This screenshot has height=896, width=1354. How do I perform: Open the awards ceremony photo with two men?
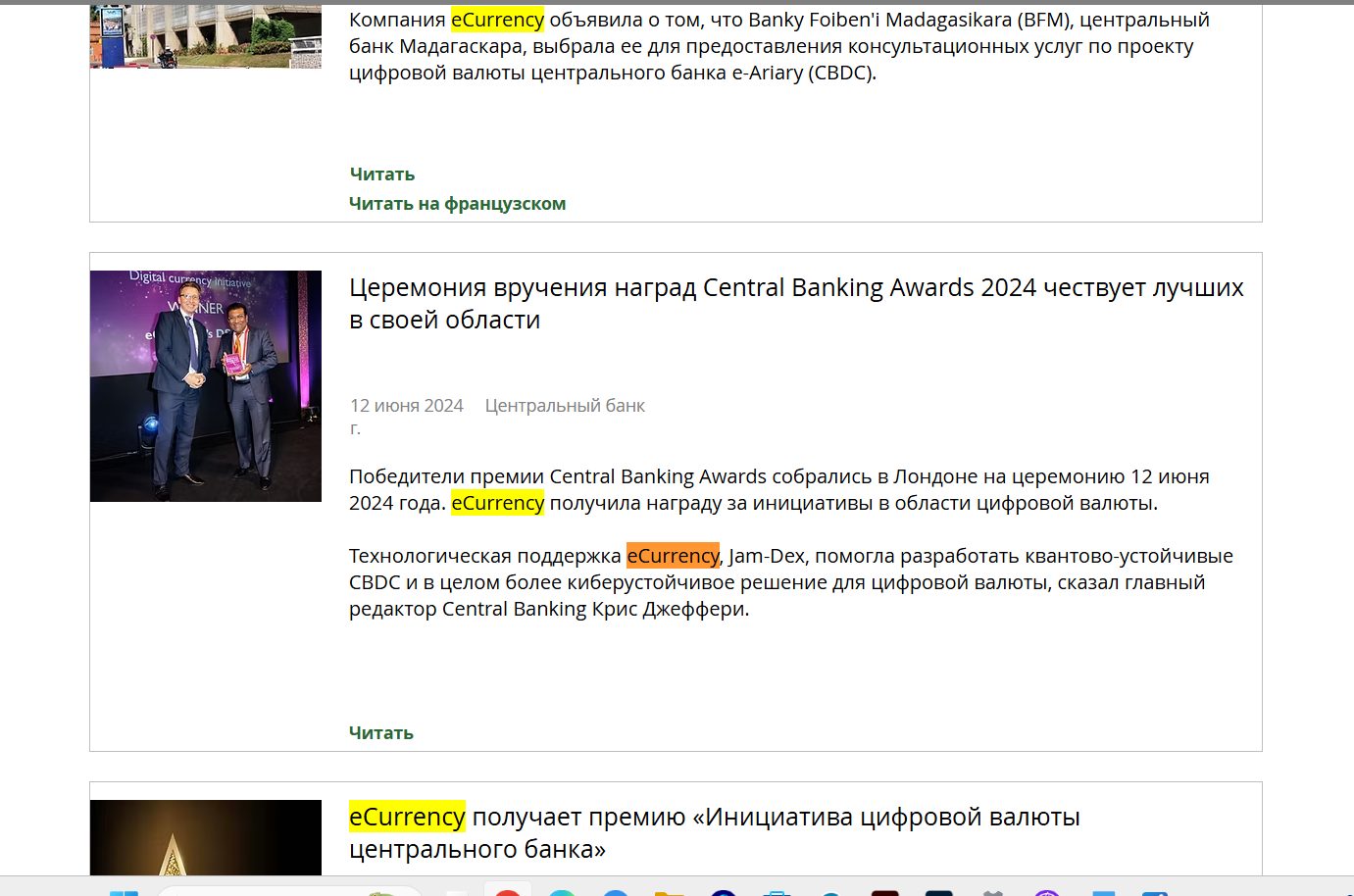(x=206, y=386)
